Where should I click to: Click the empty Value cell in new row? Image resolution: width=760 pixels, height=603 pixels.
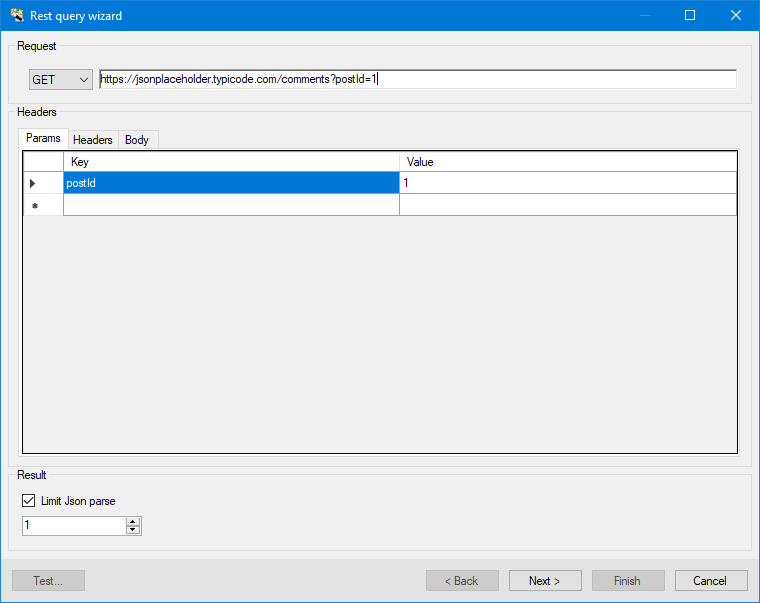tap(567, 205)
